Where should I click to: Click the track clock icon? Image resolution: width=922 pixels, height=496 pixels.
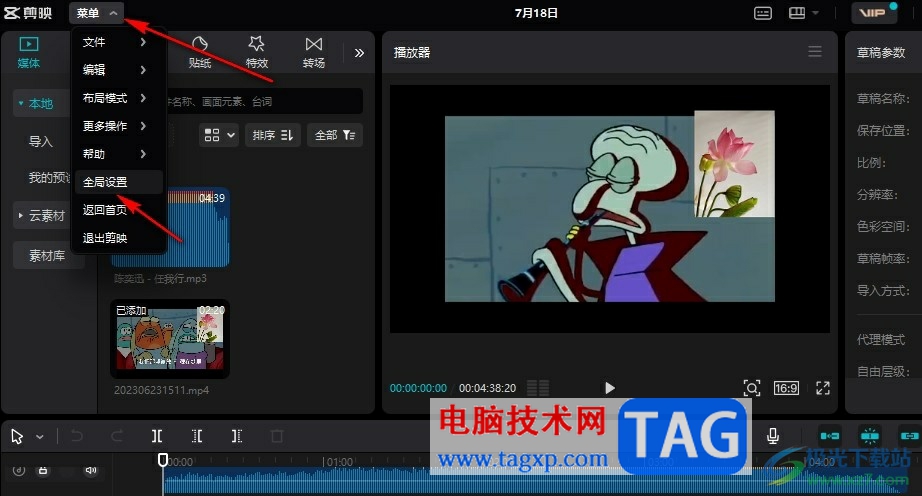pos(19,470)
